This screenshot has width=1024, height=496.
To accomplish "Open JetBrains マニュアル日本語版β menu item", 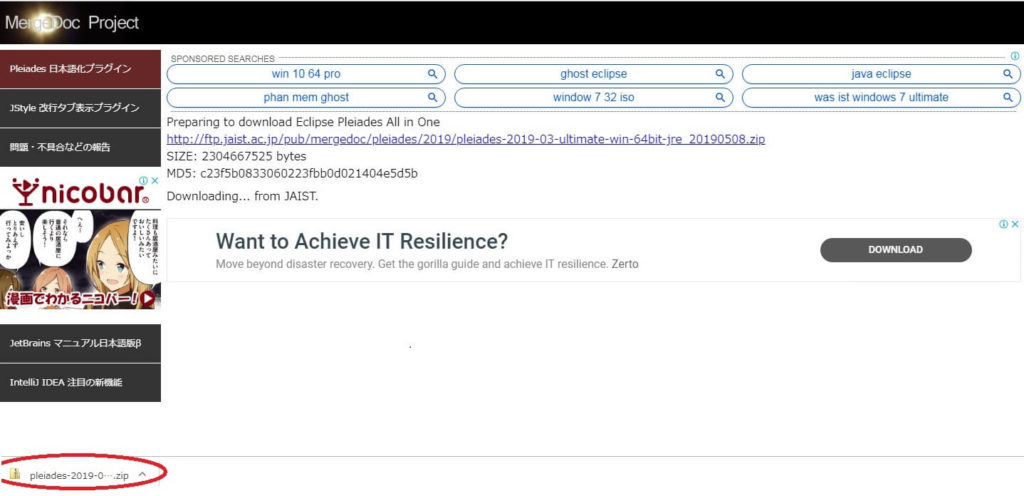I will (x=80, y=343).
